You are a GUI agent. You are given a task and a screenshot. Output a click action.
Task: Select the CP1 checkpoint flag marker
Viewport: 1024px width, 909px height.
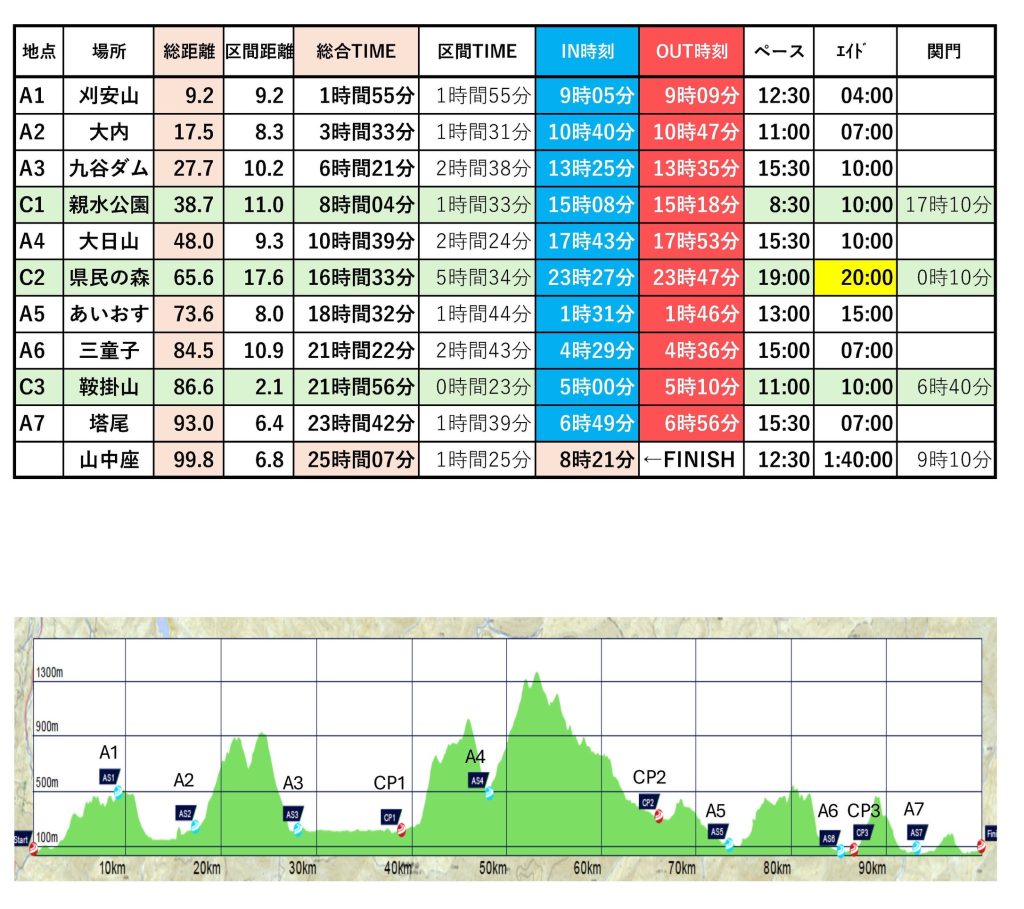pyautogui.click(x=390, y=817)
